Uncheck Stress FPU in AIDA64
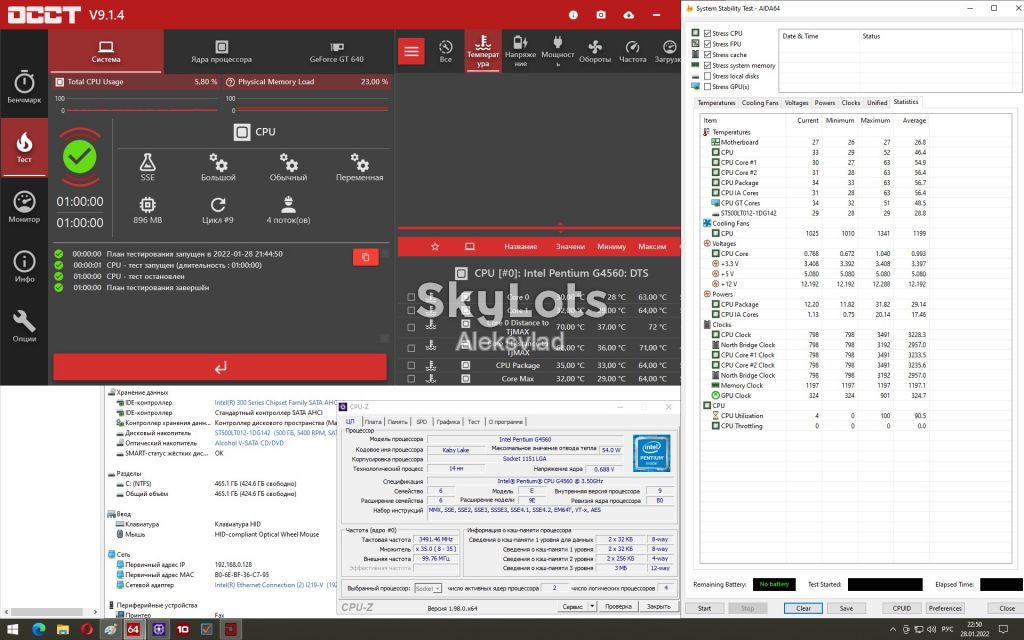Image resolution: width=1024 pixels, height=640 pixels. tap(707, 44)
